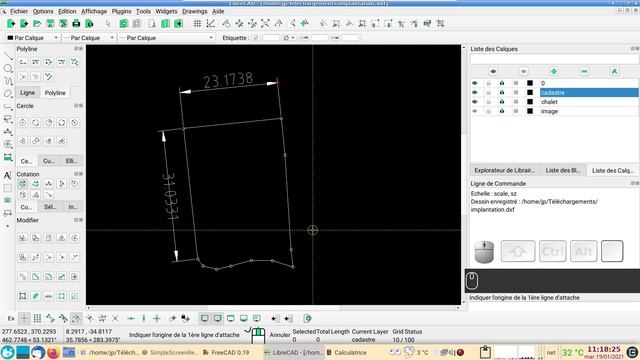
Task: Open the Edition menu
Action: click(x=67, y=11)
